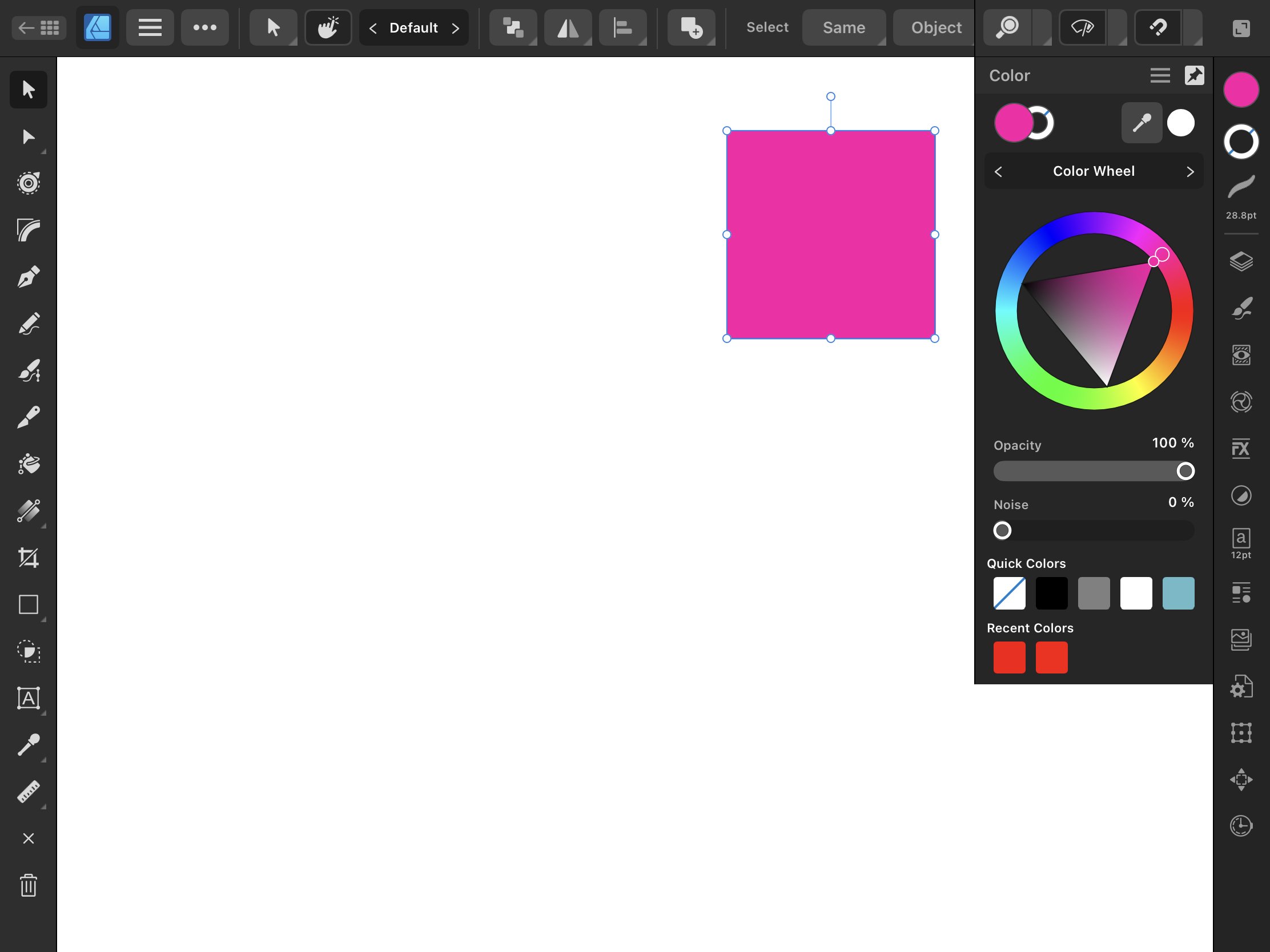Switch to the Designer persona icon
Viewport: 1270px width, 952px height.
(x=97, y=27)
